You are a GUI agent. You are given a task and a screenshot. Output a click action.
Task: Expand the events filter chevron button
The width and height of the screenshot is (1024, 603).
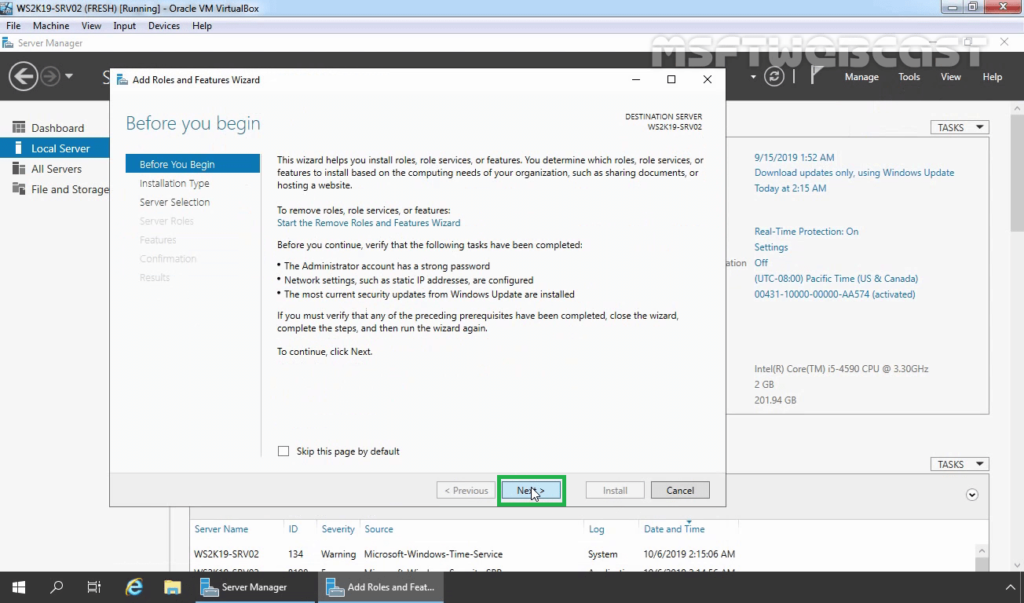972,495
